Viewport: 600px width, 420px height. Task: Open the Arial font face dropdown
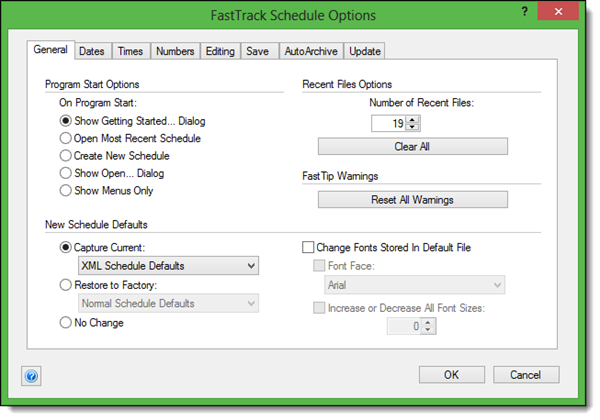pos(416,286)
